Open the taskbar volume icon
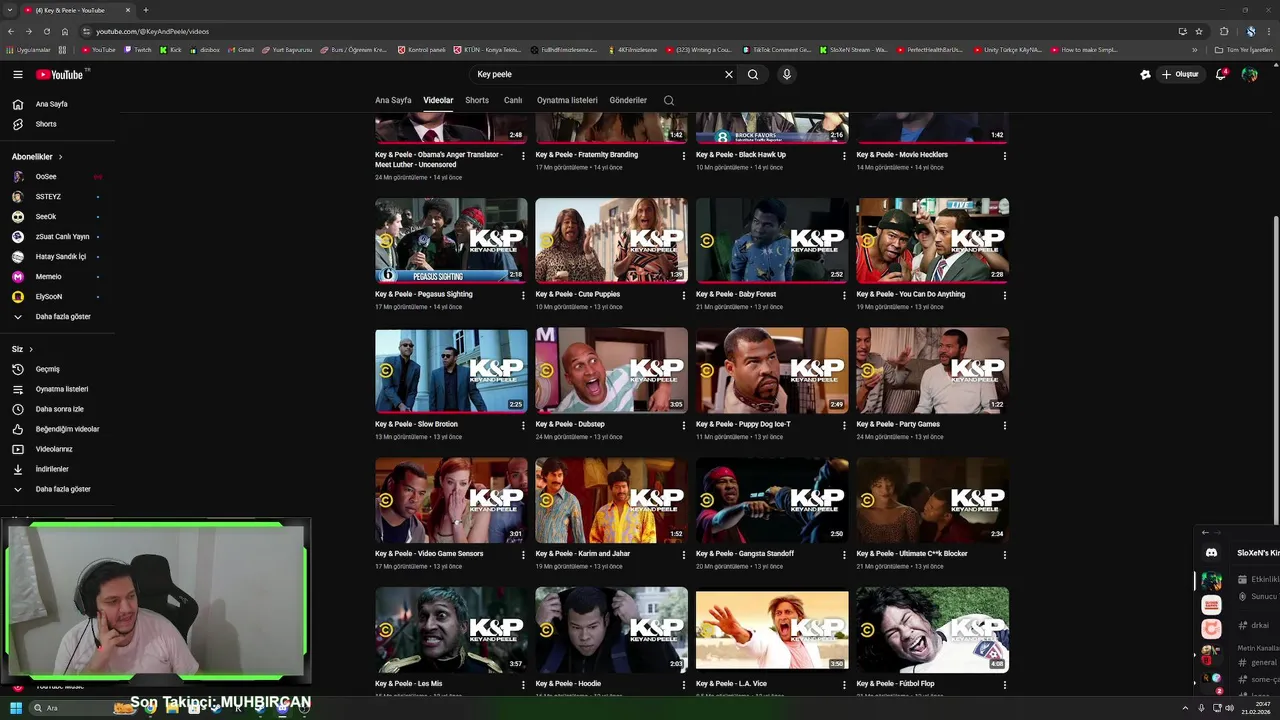This screenshot has width=1280, height=720. click(x=1229, y=708)
